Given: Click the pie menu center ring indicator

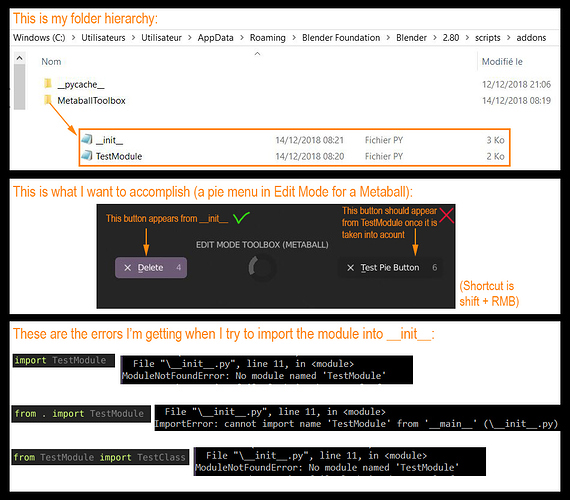Looking at the screenshot, I should [262, 268].
